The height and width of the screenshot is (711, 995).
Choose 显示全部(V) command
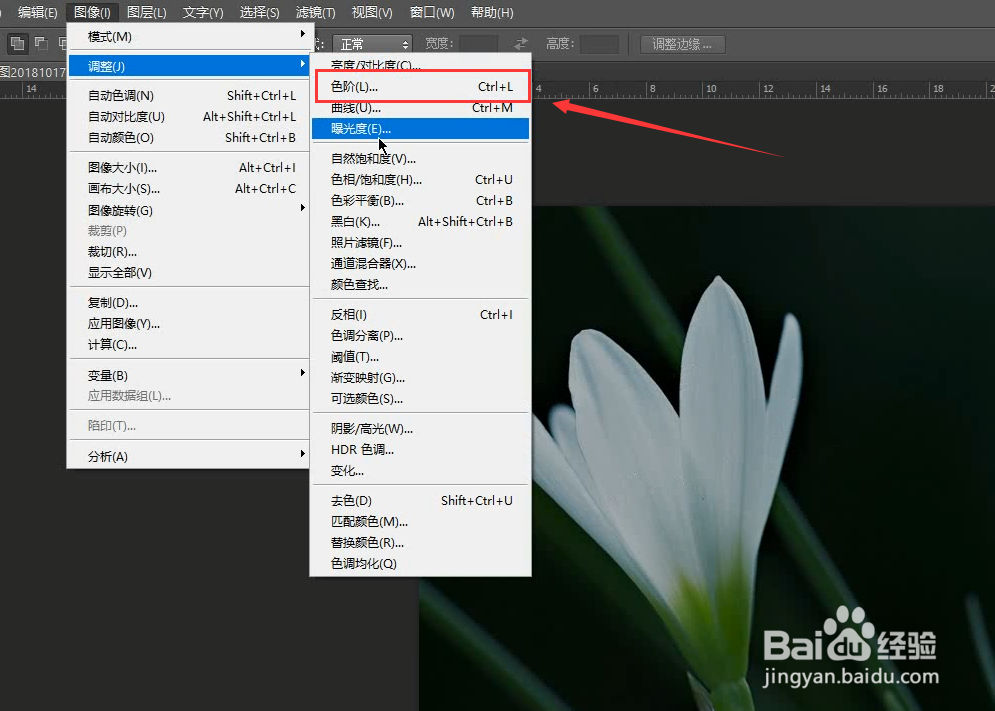pos(188,272)
